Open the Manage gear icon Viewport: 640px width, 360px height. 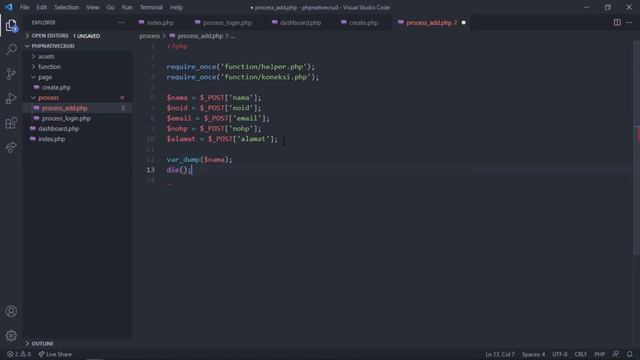tap(11, 336)
